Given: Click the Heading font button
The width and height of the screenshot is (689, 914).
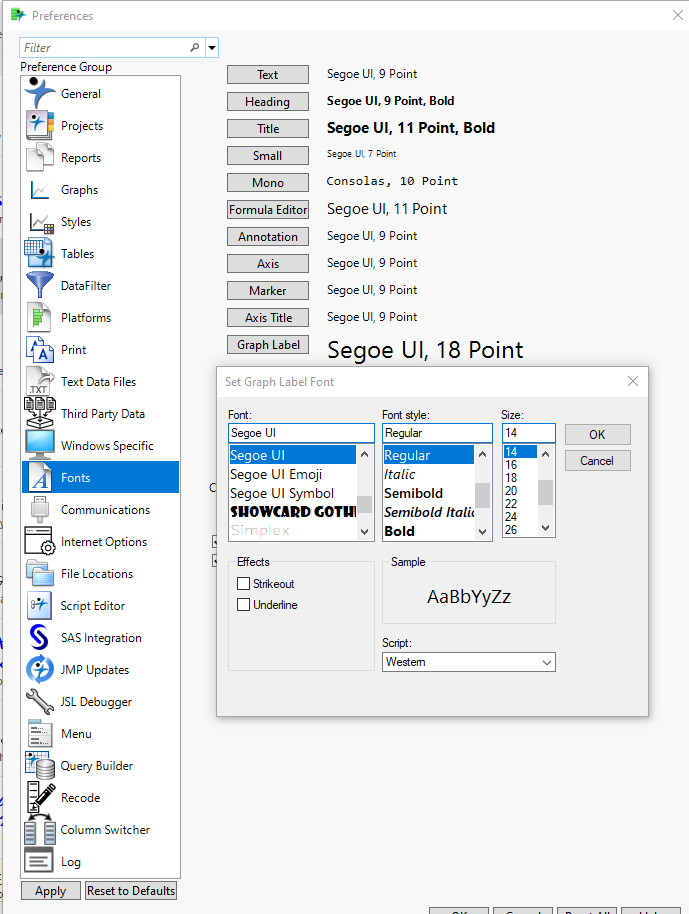Looking at the screenshot, I should click(x=268, y=101).
